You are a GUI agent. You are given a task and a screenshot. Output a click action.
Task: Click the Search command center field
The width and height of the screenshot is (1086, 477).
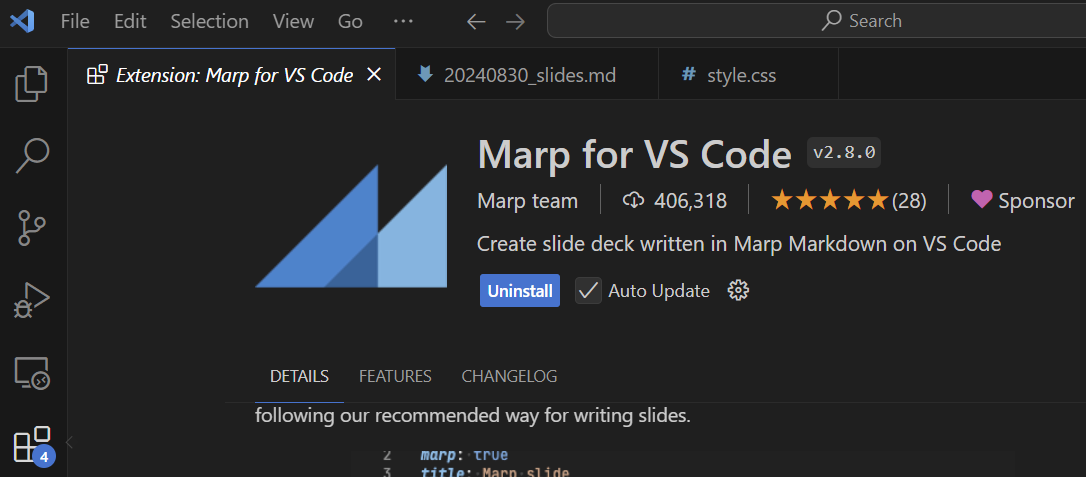(x=817, y=21)
